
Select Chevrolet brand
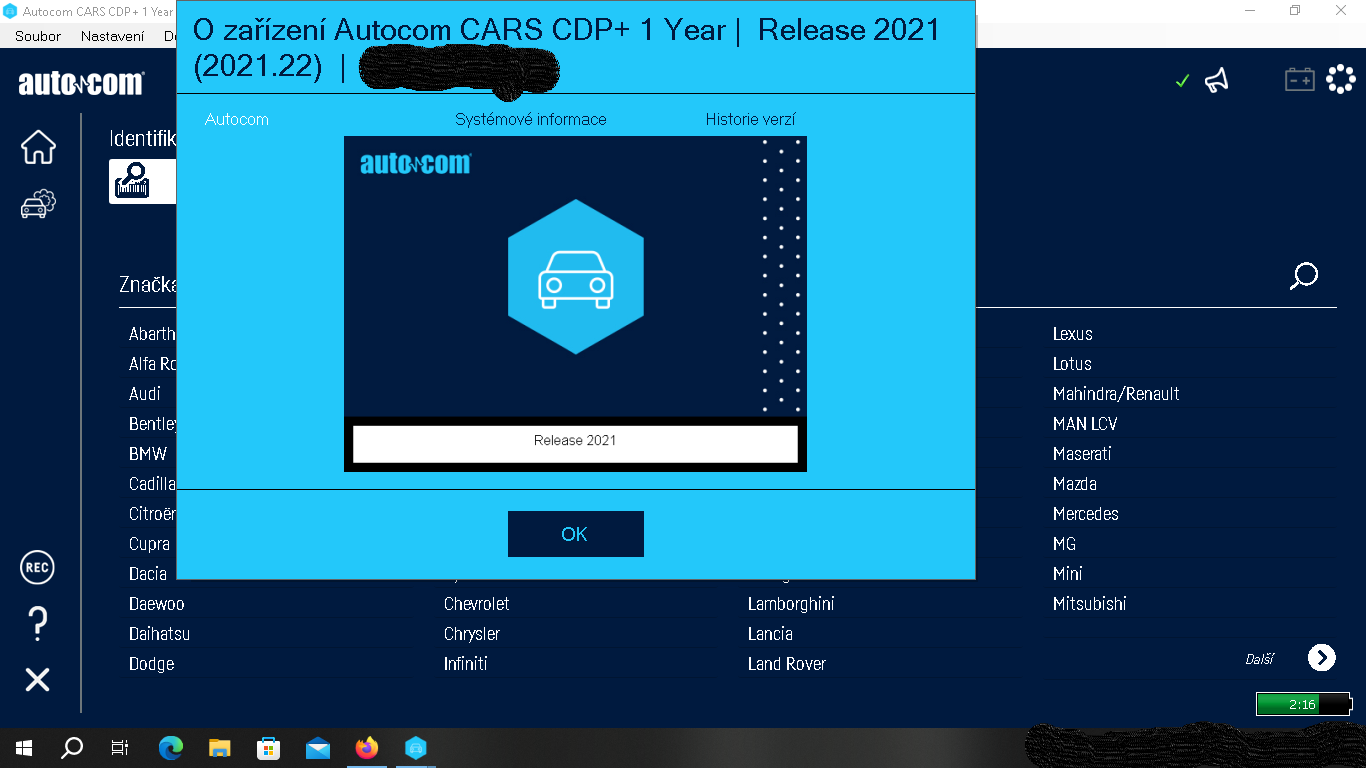click(476, 604)
